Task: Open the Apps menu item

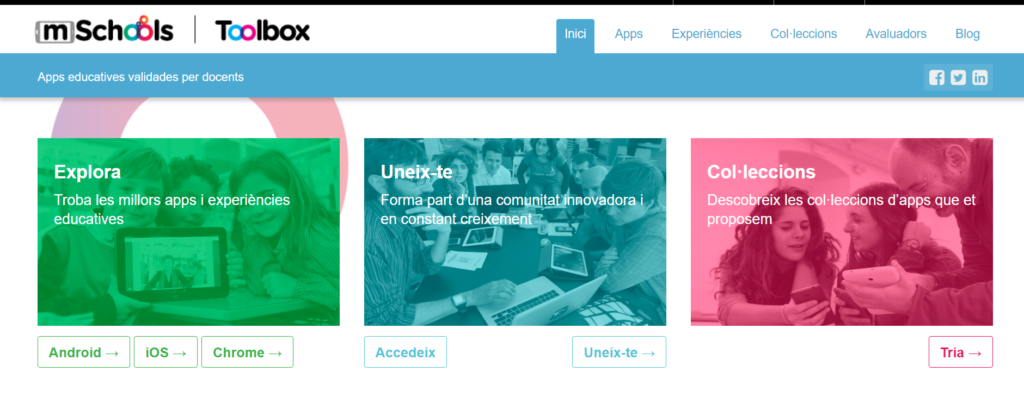Action: pos(629,34)
